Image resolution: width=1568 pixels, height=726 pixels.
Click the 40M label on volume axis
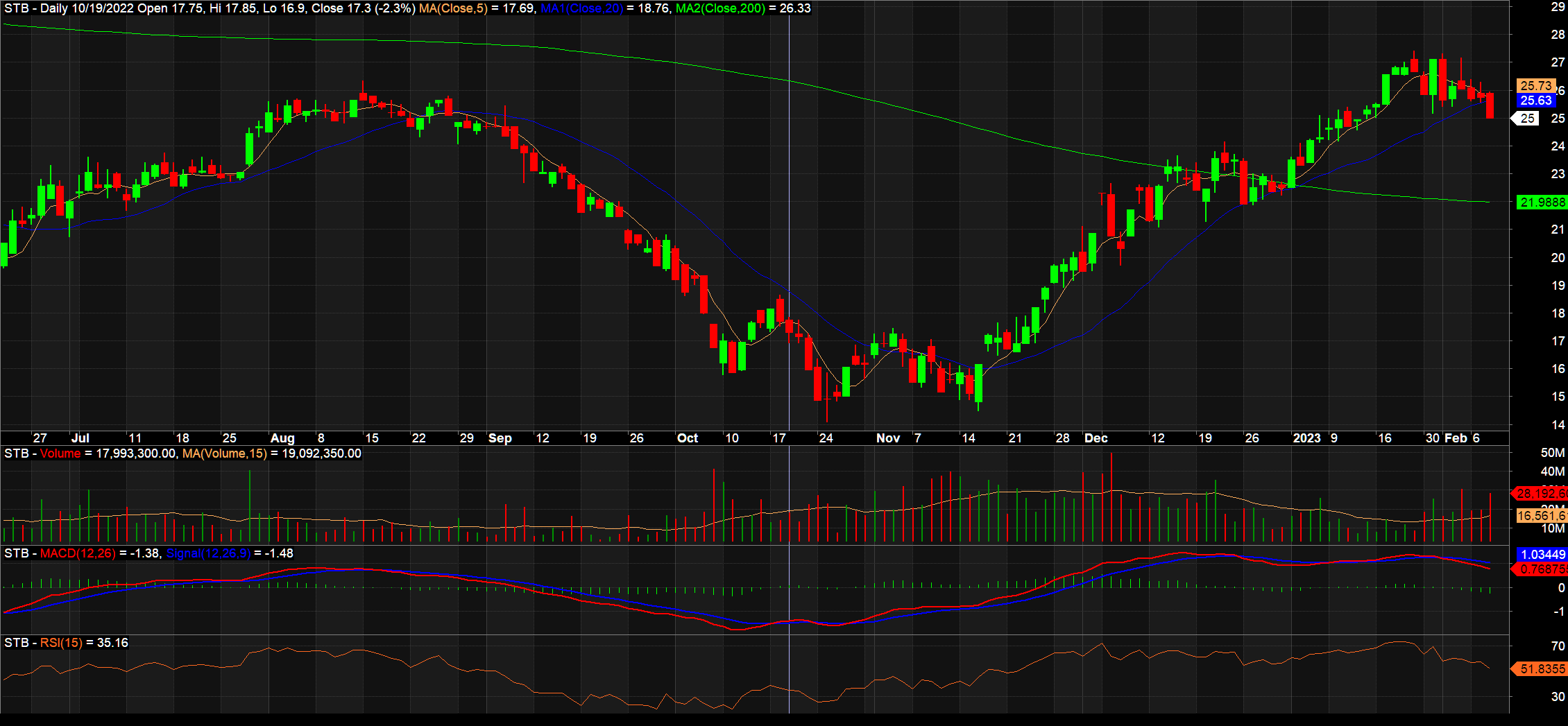[1553, 472]
